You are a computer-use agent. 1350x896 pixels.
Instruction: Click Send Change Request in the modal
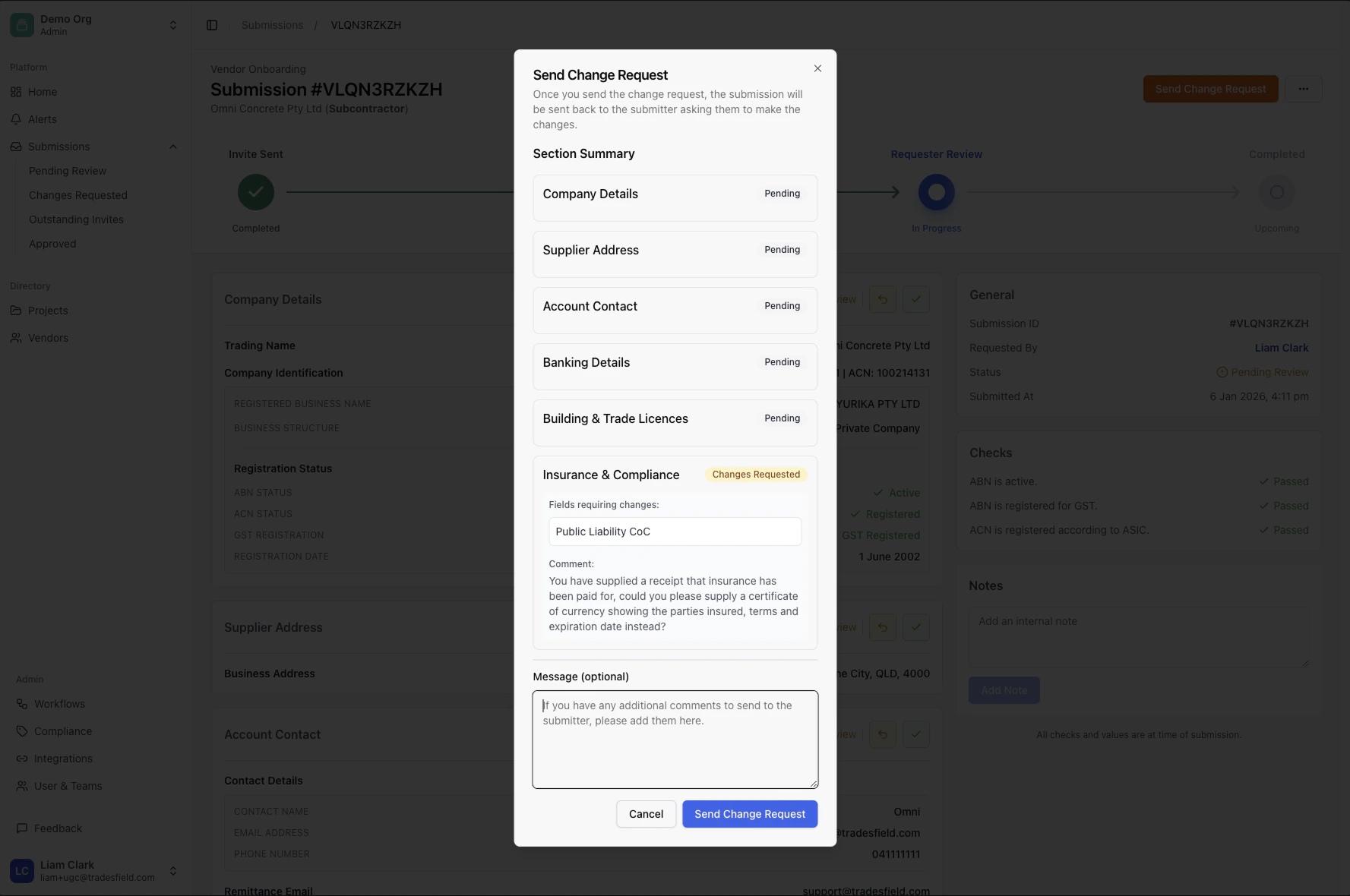tap(750, 813)
